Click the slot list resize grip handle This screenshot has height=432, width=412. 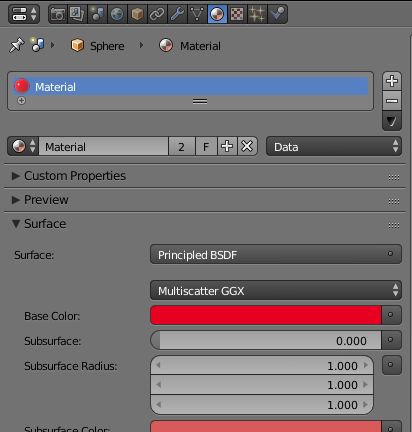pyautogui.click(x=200, y=101)
